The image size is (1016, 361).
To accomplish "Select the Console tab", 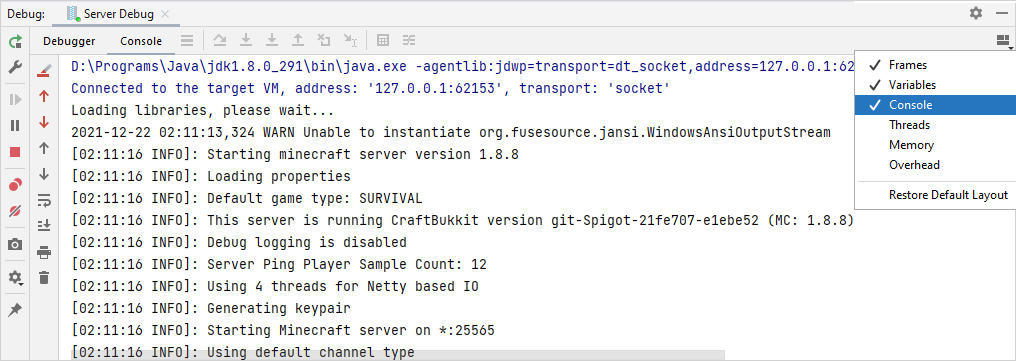I will point(141,41).
